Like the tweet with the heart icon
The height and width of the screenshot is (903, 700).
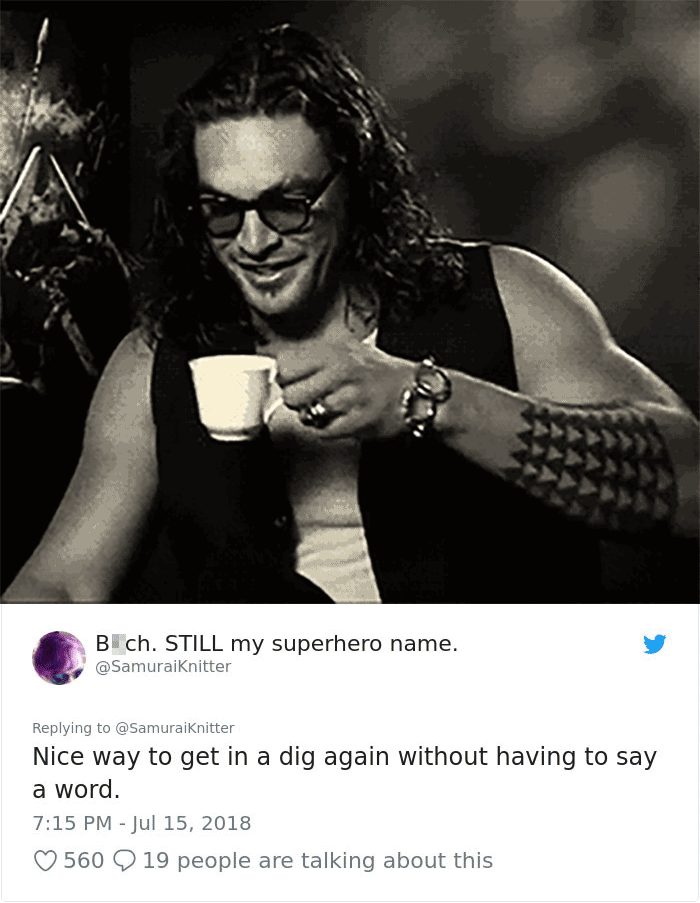coord(45,861)
